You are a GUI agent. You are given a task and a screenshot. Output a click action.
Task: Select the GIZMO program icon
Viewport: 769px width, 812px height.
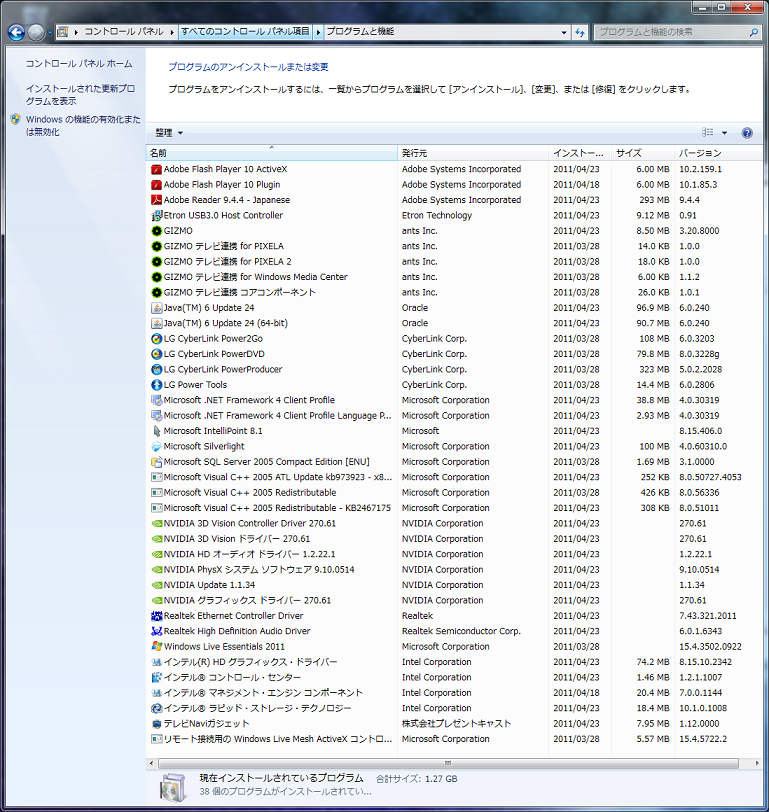(x=156, y=231)
